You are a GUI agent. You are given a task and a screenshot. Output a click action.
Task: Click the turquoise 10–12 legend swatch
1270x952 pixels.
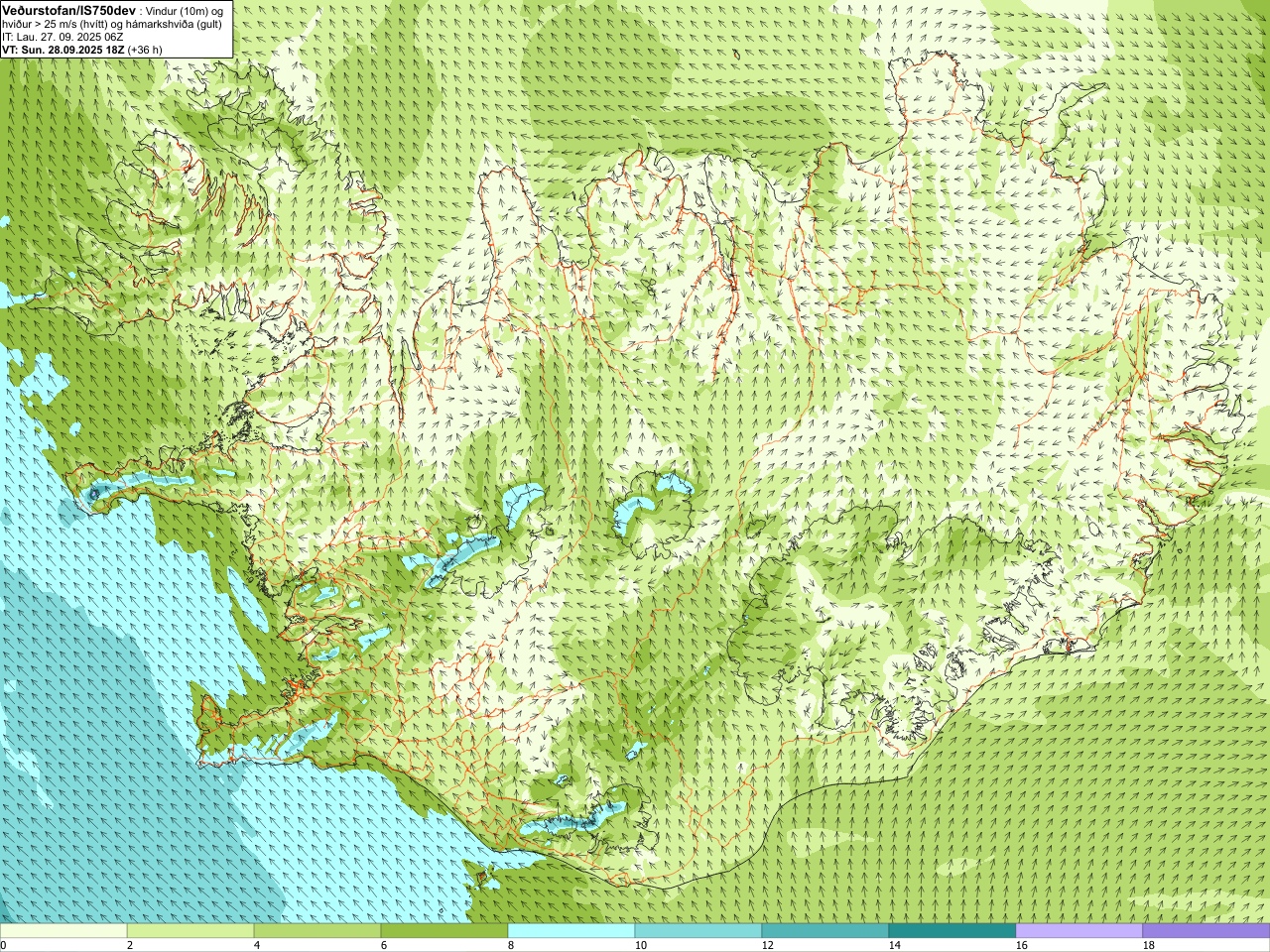point(698,931)
